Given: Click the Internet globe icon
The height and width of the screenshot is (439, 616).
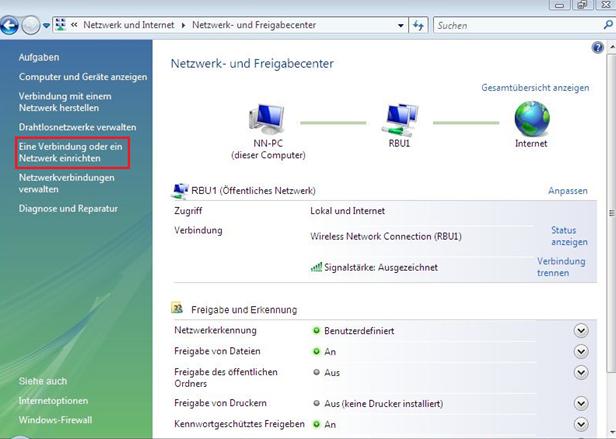Looking at the screenshot, I should coord(531,120).
